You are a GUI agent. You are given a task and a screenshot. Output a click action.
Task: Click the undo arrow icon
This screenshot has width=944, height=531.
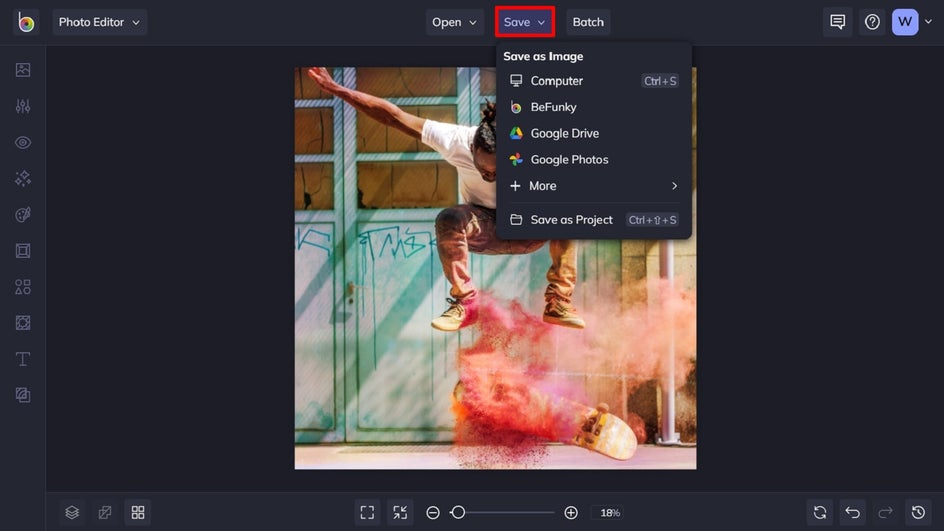[852, 512]
